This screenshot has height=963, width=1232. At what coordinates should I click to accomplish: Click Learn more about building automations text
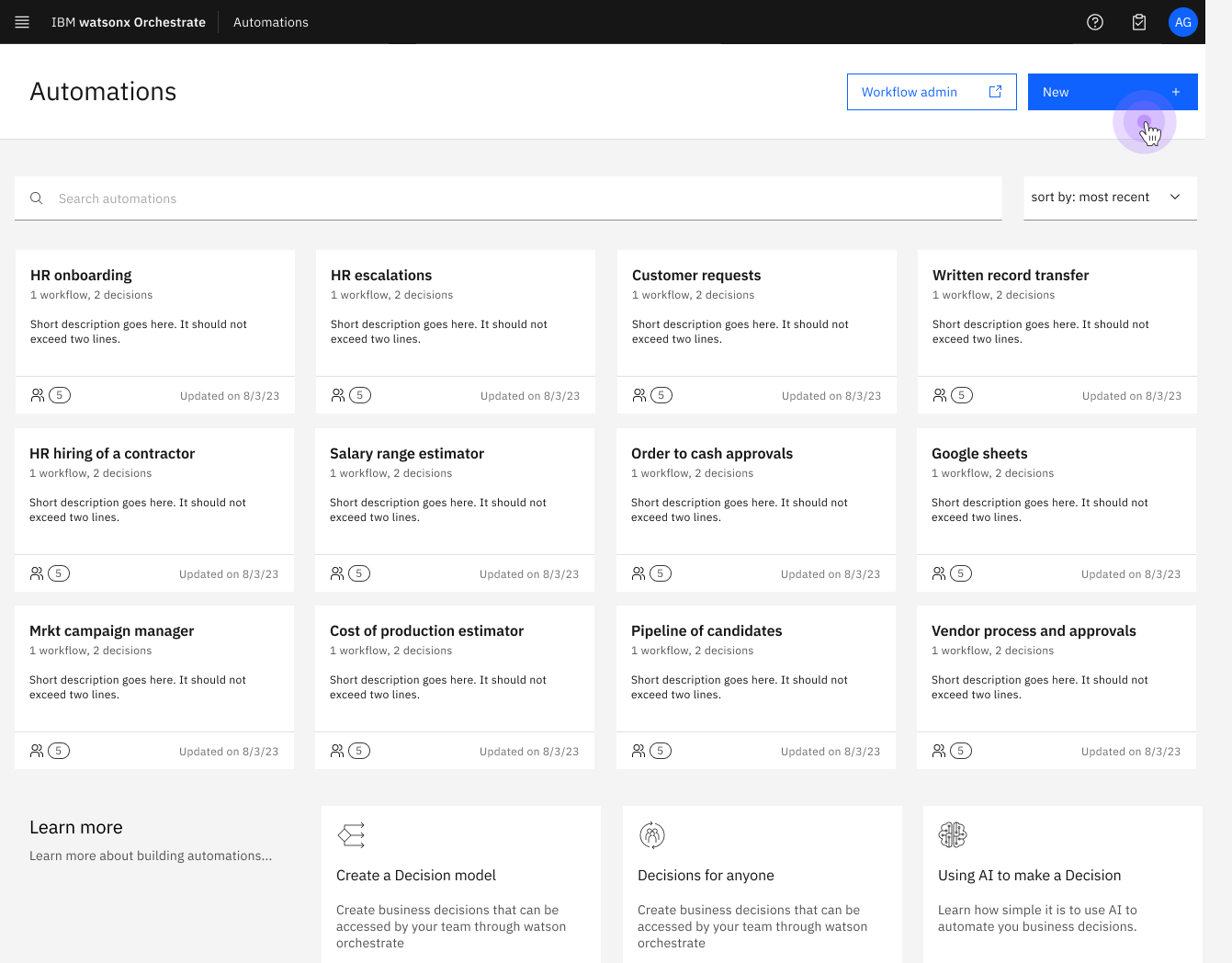point(151,855)
